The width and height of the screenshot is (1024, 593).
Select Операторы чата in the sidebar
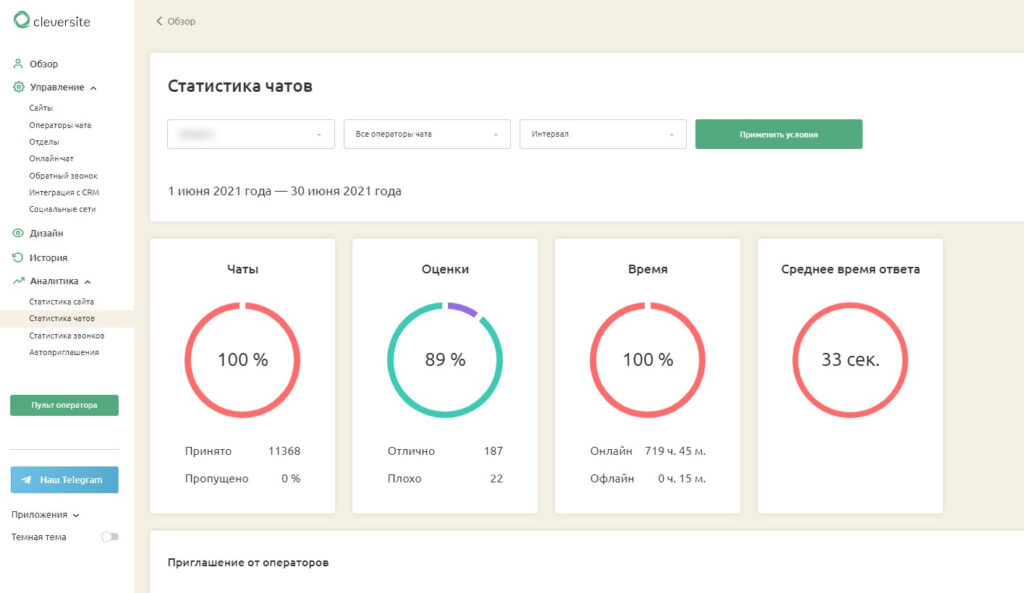tap(60, 125)
